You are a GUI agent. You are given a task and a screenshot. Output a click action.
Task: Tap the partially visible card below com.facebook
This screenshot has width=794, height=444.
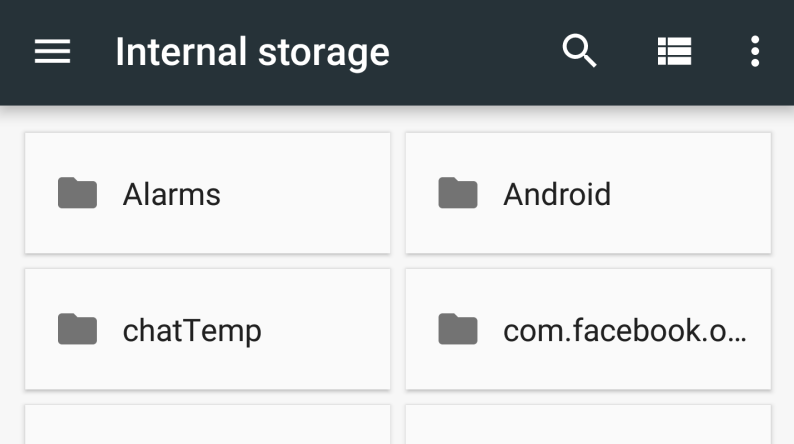[588, 426]
